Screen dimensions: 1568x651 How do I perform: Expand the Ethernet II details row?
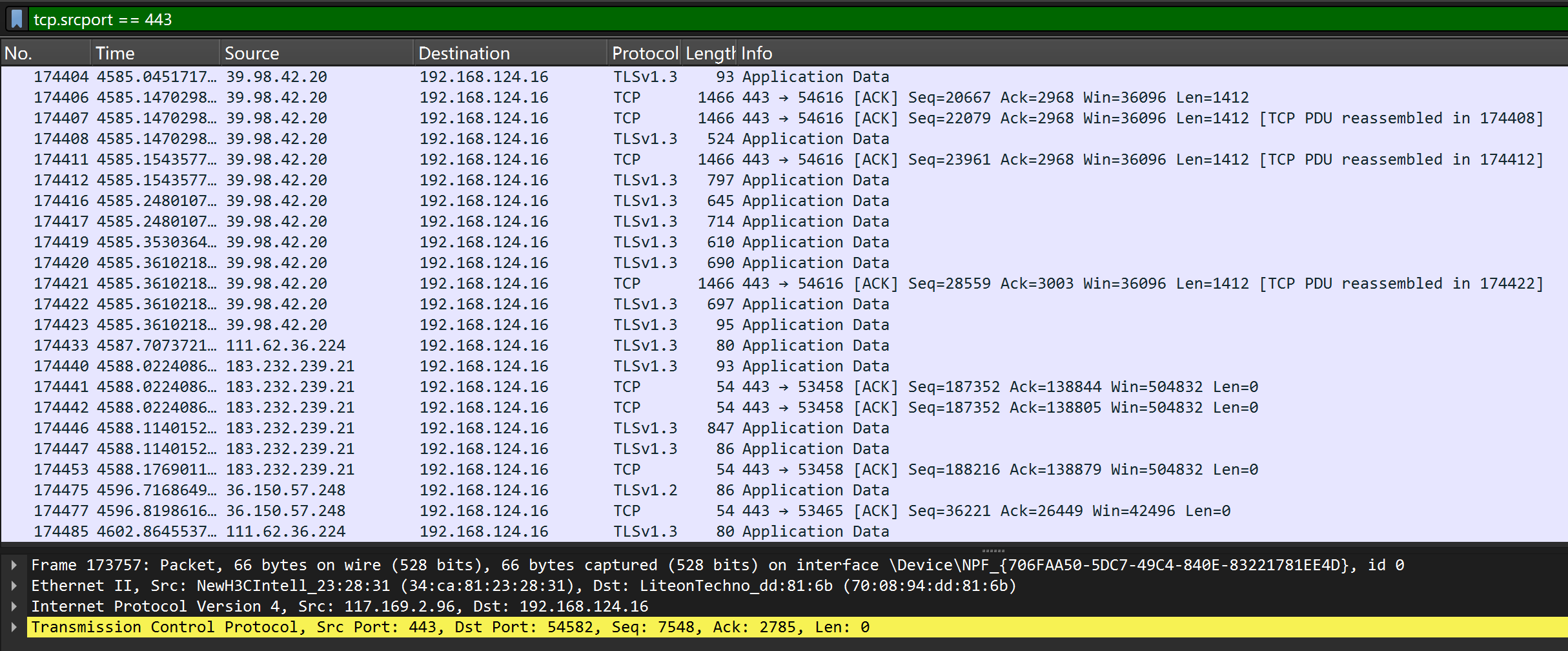coord(14,586)
